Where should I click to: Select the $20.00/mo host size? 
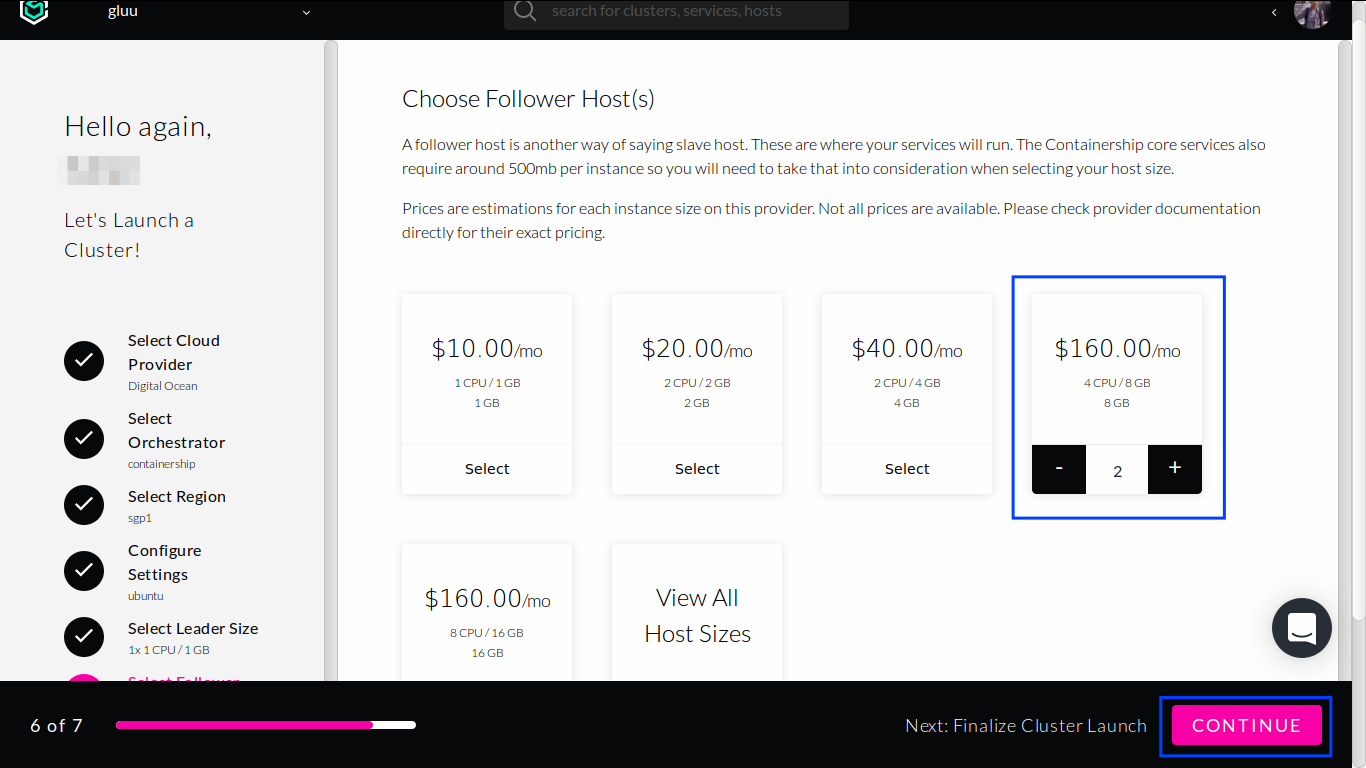coord(697,469)
